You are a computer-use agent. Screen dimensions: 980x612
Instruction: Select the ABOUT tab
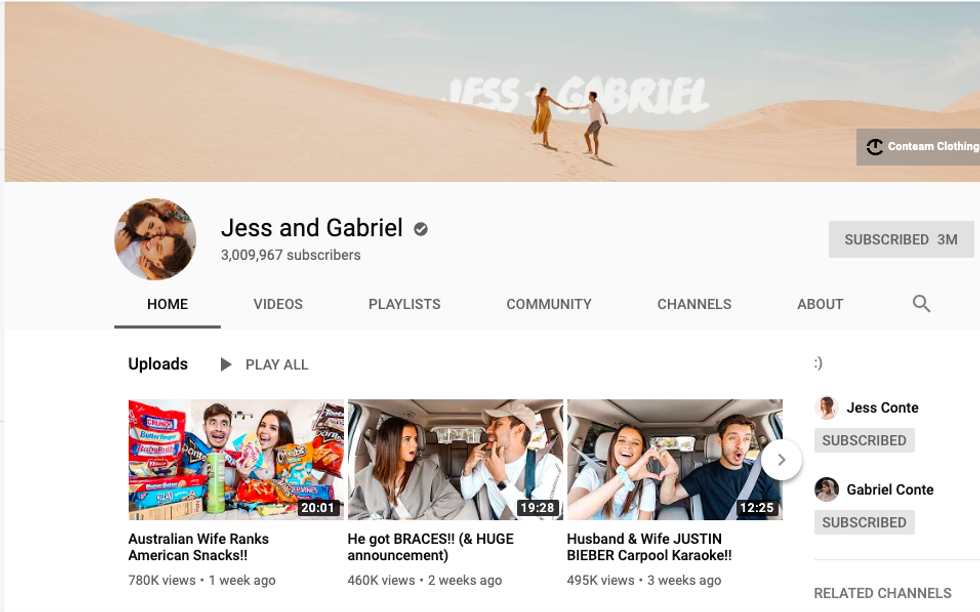point(819,304)
